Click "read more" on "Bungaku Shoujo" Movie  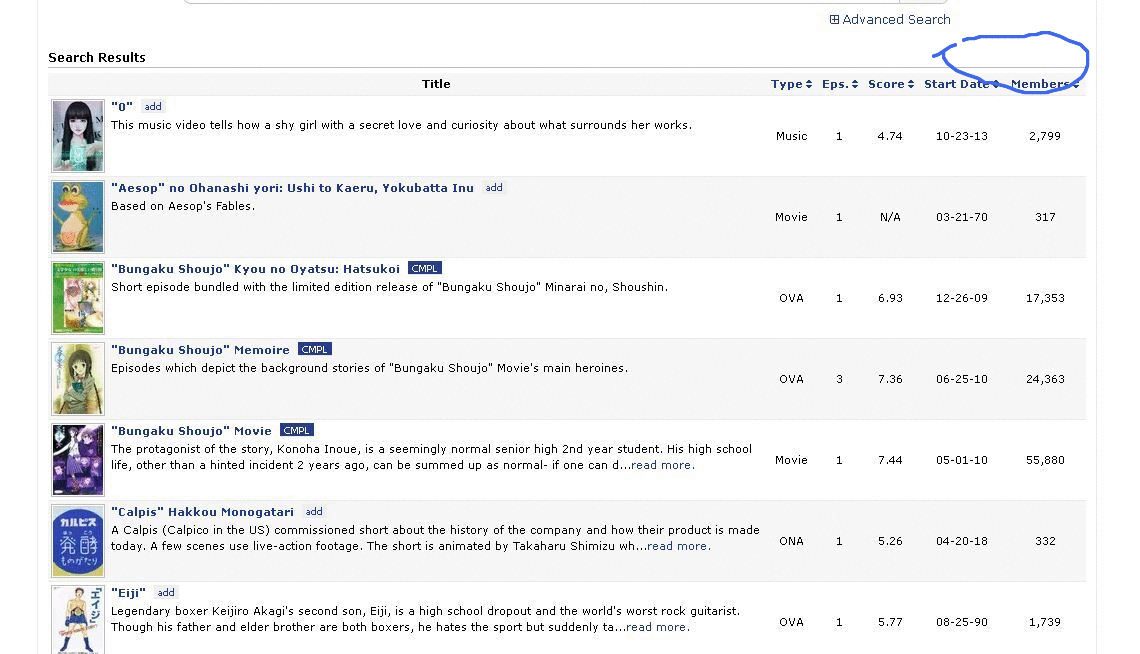[x=661, y=465]
